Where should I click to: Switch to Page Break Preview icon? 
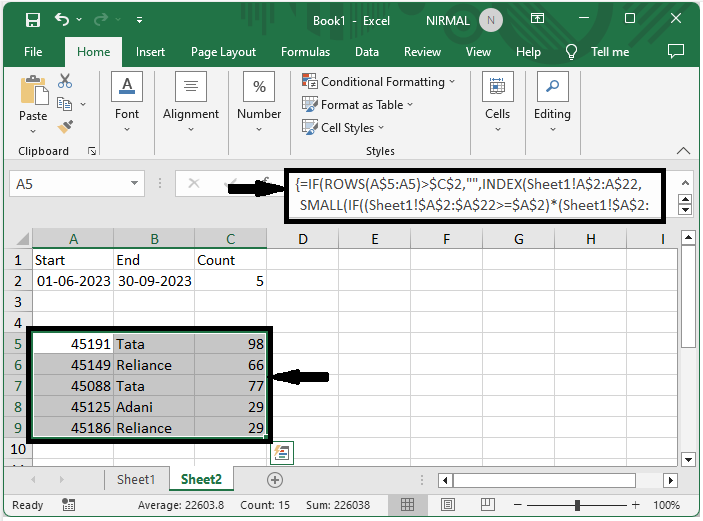coord(487,505)
